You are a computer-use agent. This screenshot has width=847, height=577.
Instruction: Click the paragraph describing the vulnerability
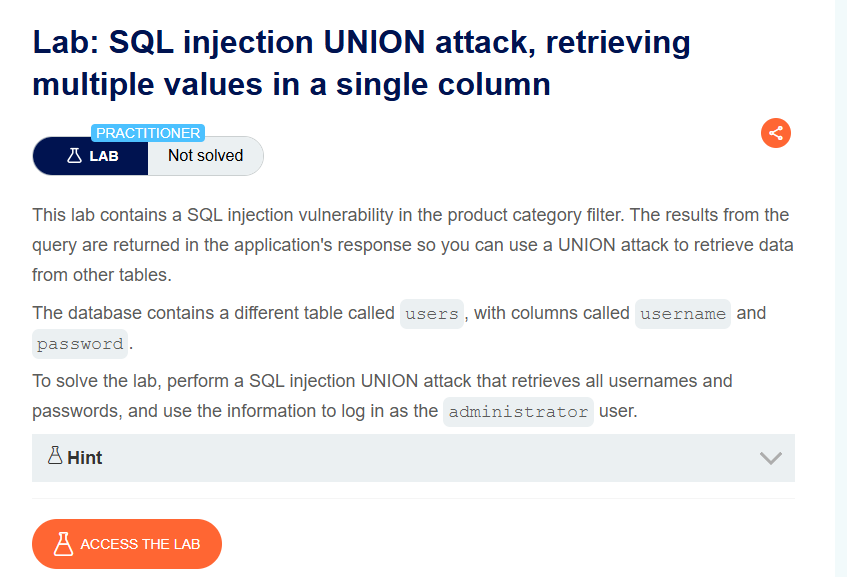tap(413, 245)
